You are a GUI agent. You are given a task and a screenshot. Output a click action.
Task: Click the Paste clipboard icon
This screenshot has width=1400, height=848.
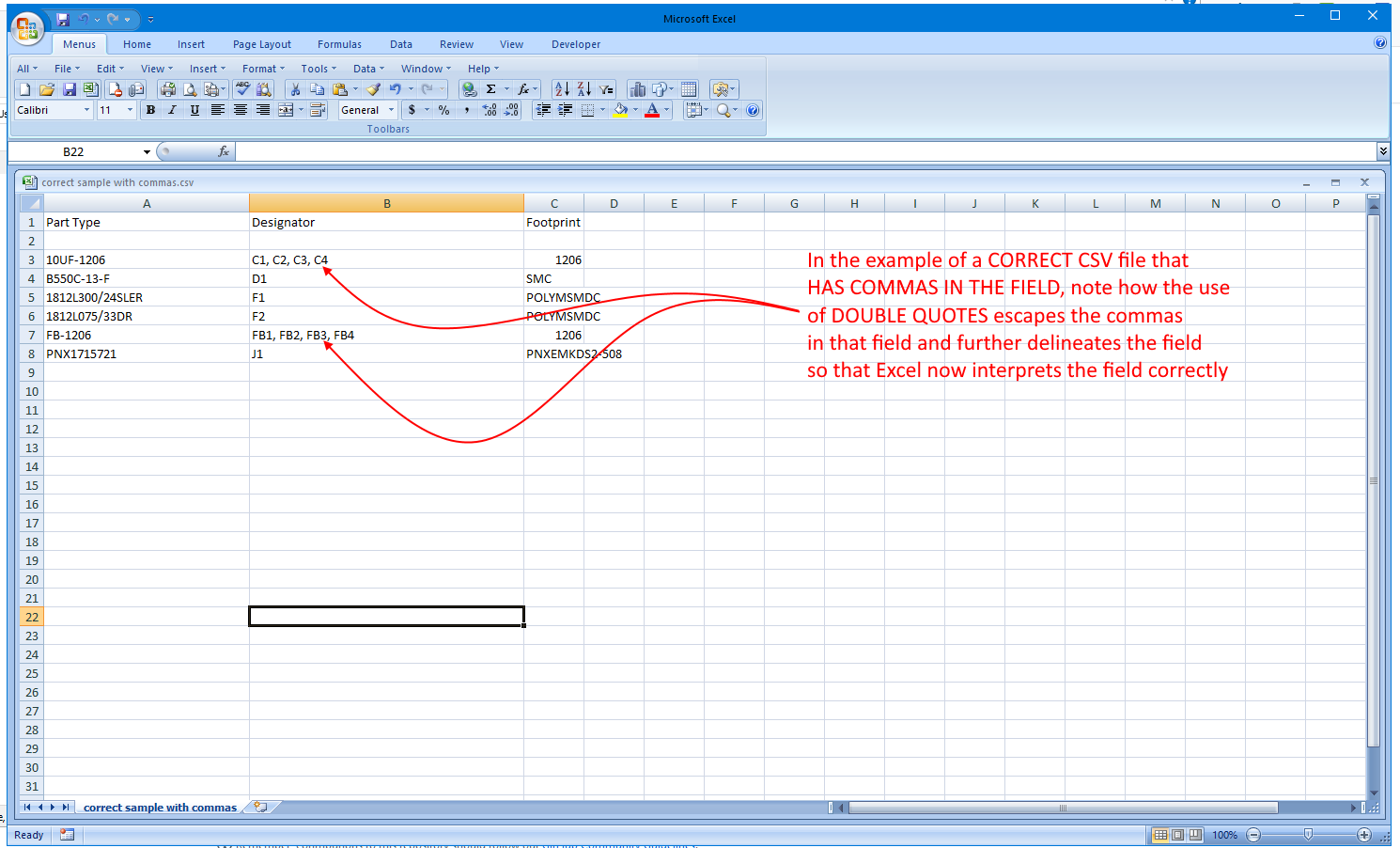click(x=340, y=89)
